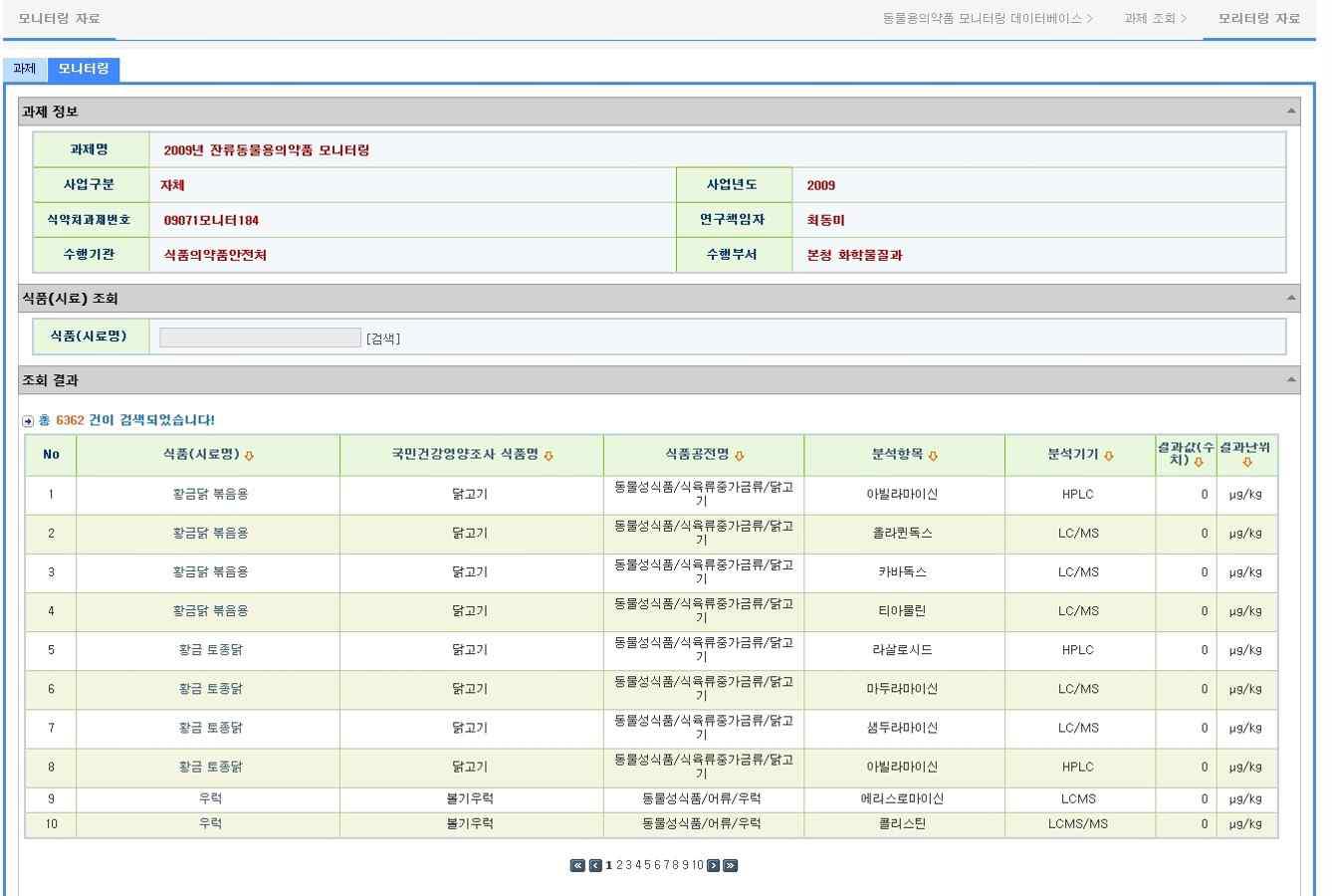This screenshot has height=896, width=1332.
Task: Collapse the 과제 정보 section
Action: (1291, 111)
